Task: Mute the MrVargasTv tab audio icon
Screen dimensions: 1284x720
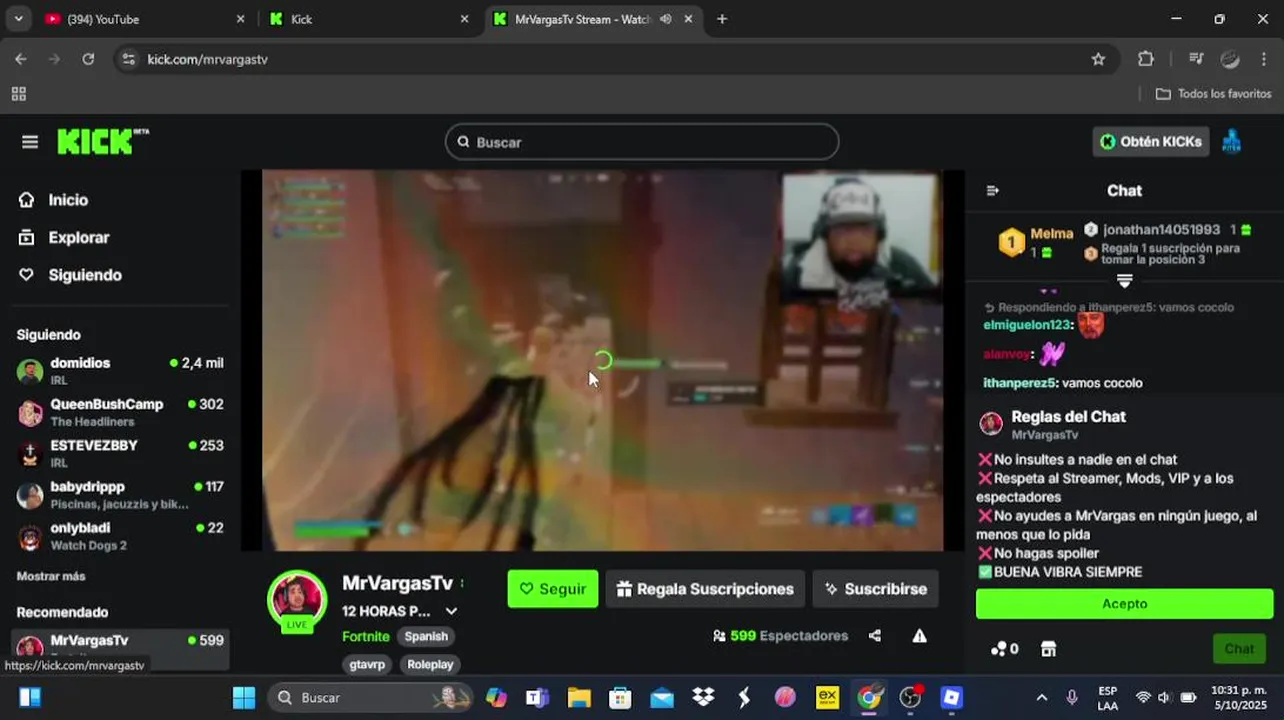Action: pos(665,19)
